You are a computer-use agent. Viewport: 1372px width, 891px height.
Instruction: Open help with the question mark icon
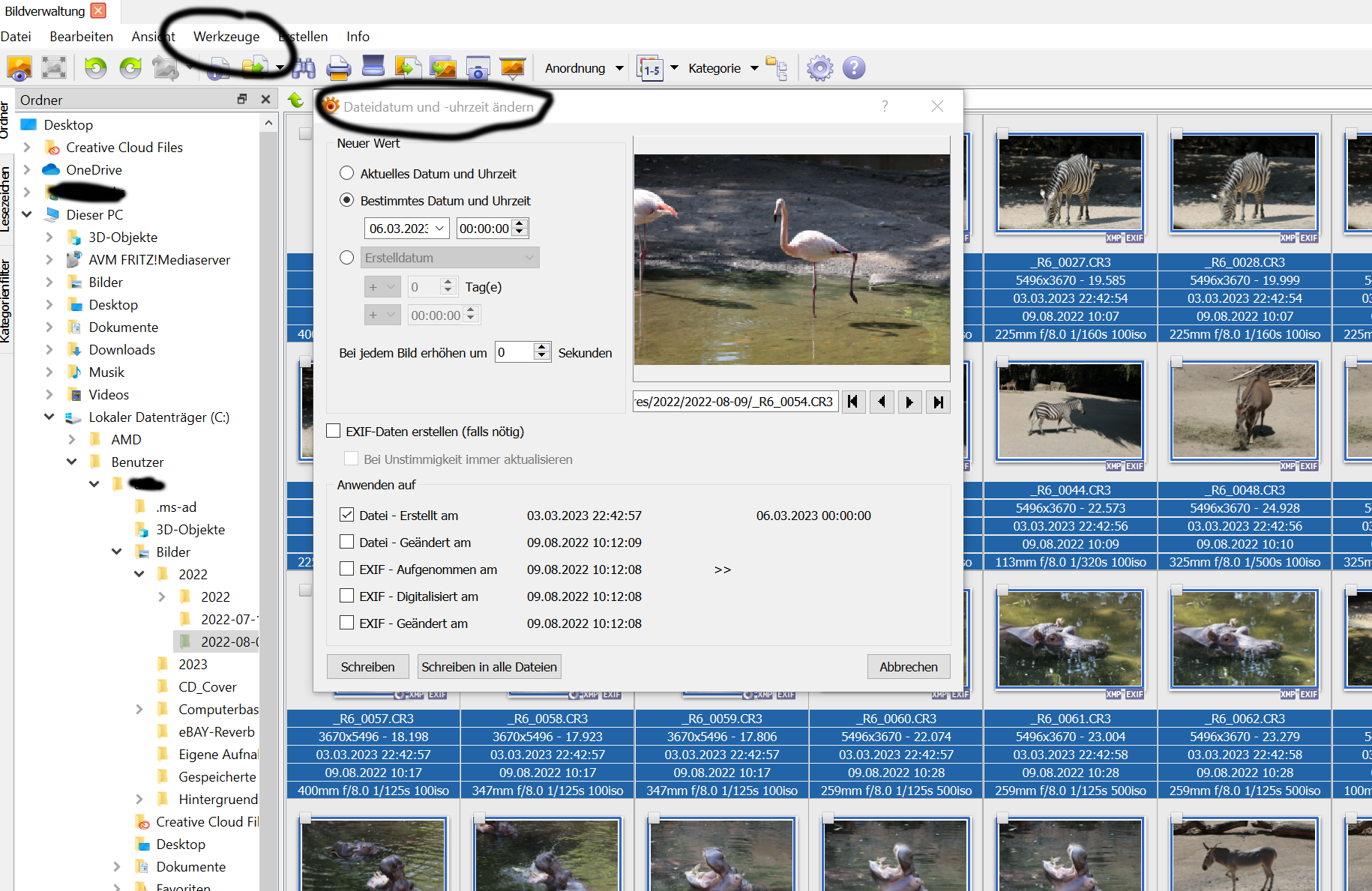point(854,68)
